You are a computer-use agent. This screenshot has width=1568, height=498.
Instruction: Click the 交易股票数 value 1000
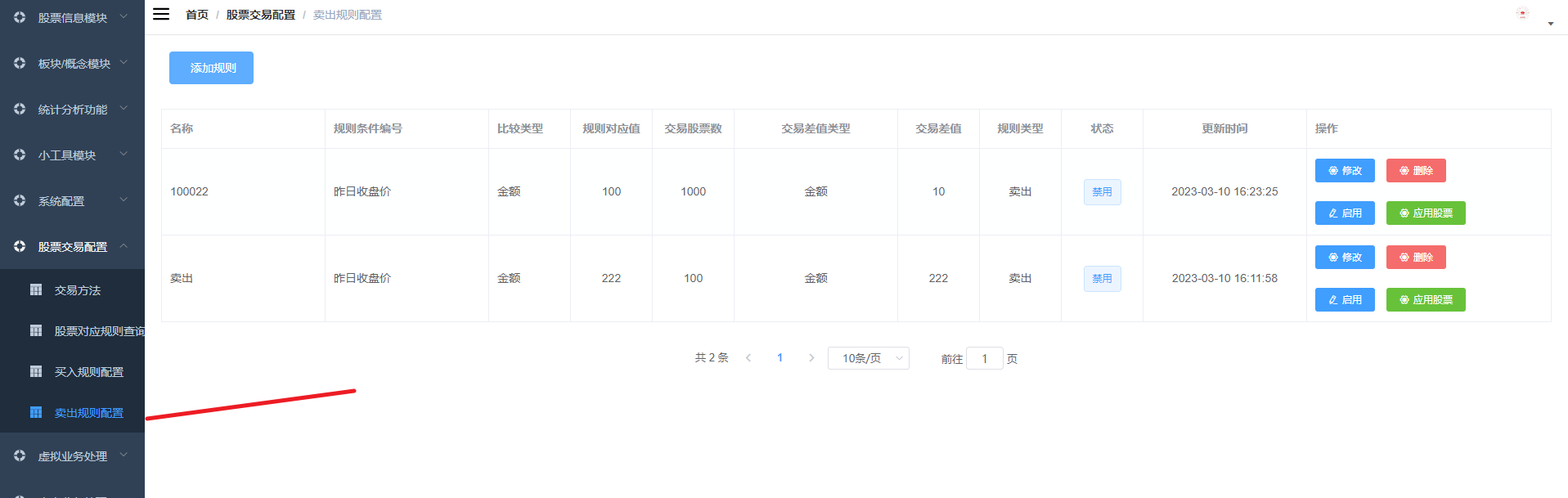click(x=693, y=191)
